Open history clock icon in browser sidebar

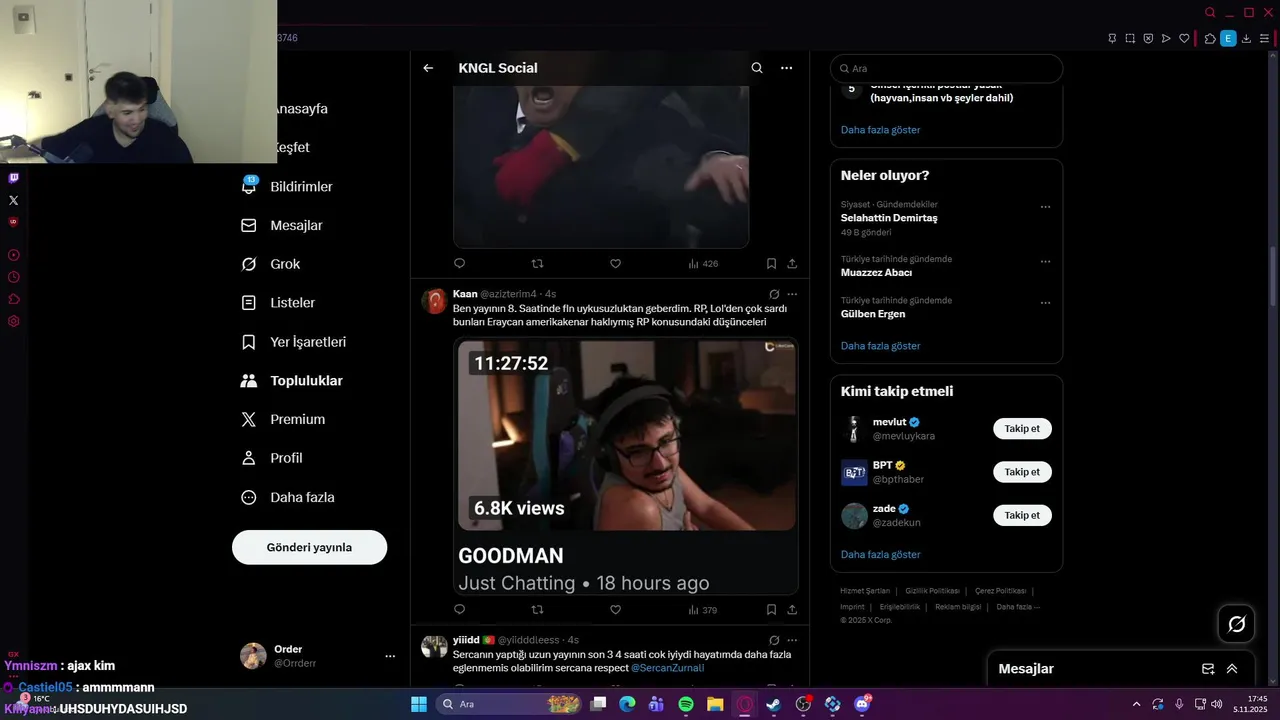(x=13, y=277)
